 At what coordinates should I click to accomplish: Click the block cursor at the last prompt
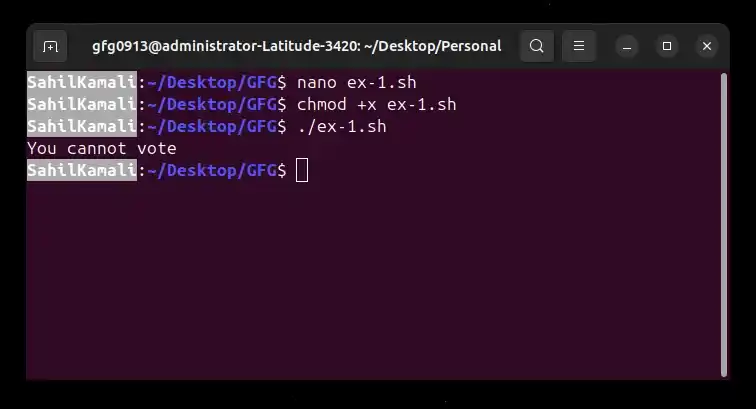[302, 170]
